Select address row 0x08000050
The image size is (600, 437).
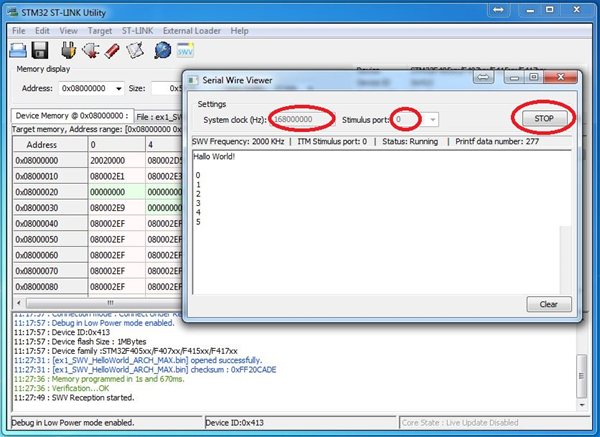(x=50, y=239)
